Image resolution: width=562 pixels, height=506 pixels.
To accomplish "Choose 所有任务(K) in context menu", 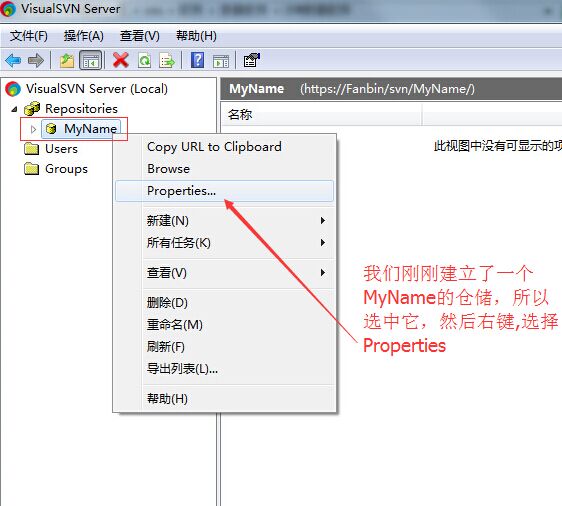I will [x=224, y=243].
